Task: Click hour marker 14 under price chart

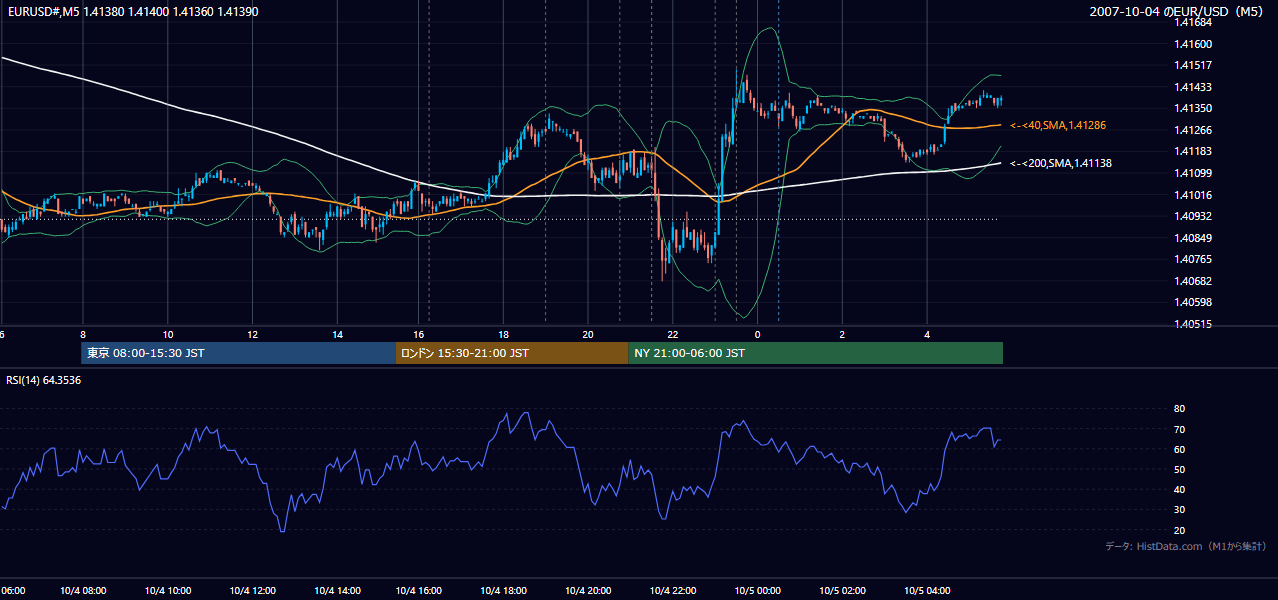Action: pyautogui.click(x=338, y=334)
